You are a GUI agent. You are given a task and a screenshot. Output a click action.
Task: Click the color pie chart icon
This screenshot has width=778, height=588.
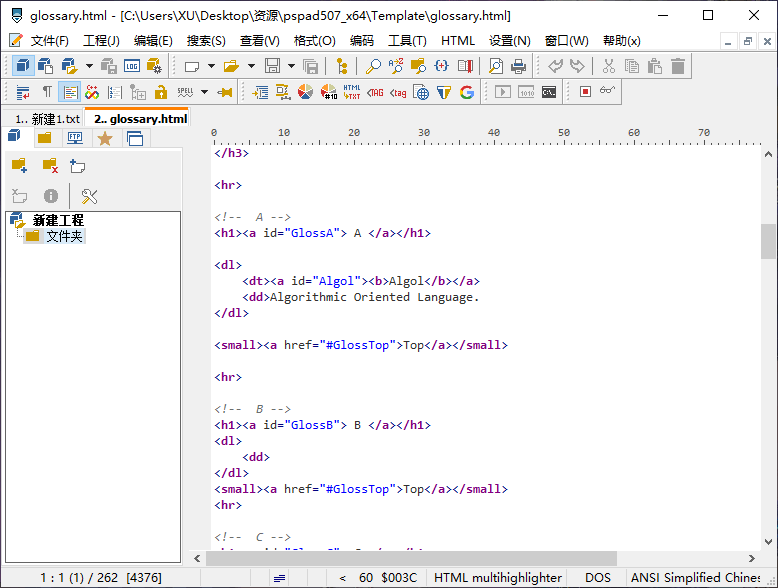306,92
